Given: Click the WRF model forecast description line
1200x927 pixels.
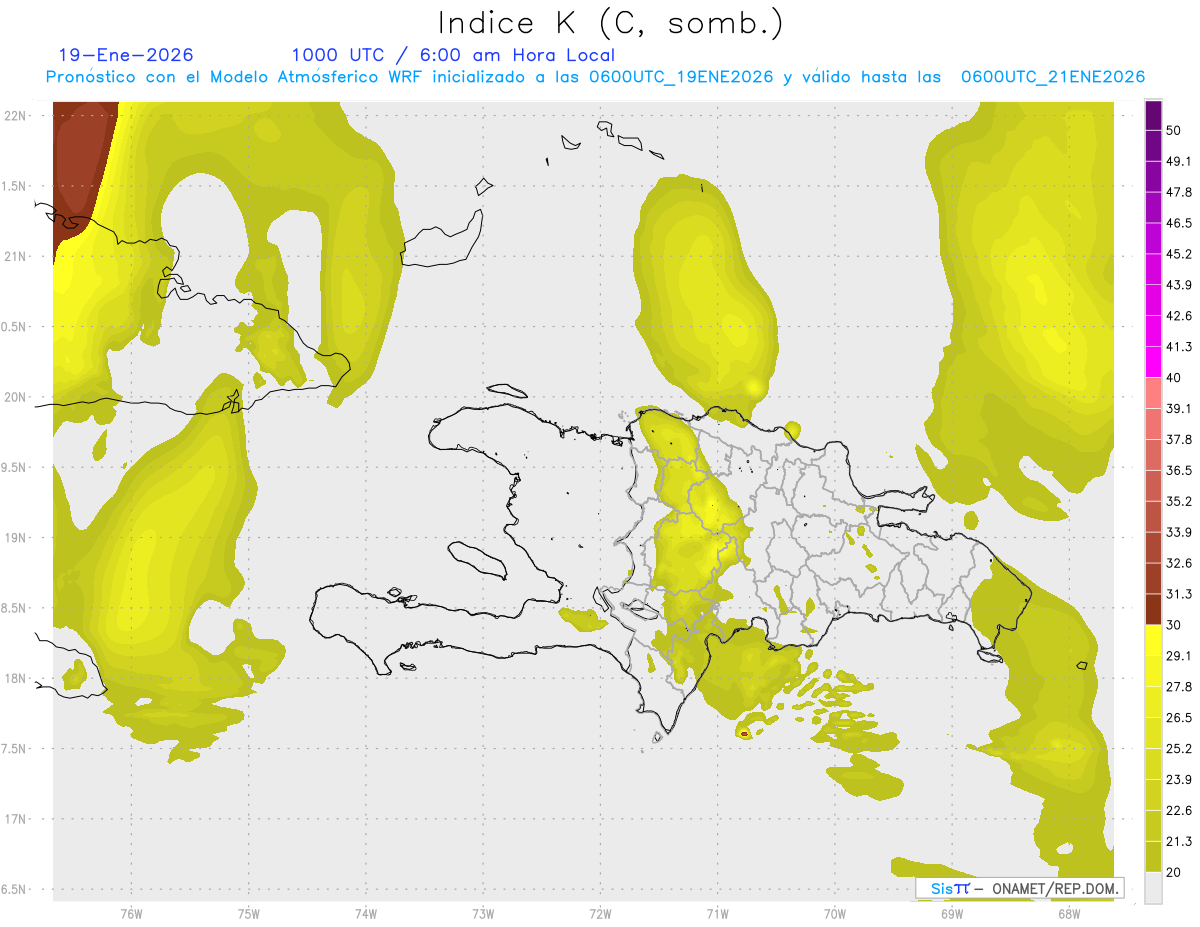Looking at the screenshot, I should click(x=595, y=77).
